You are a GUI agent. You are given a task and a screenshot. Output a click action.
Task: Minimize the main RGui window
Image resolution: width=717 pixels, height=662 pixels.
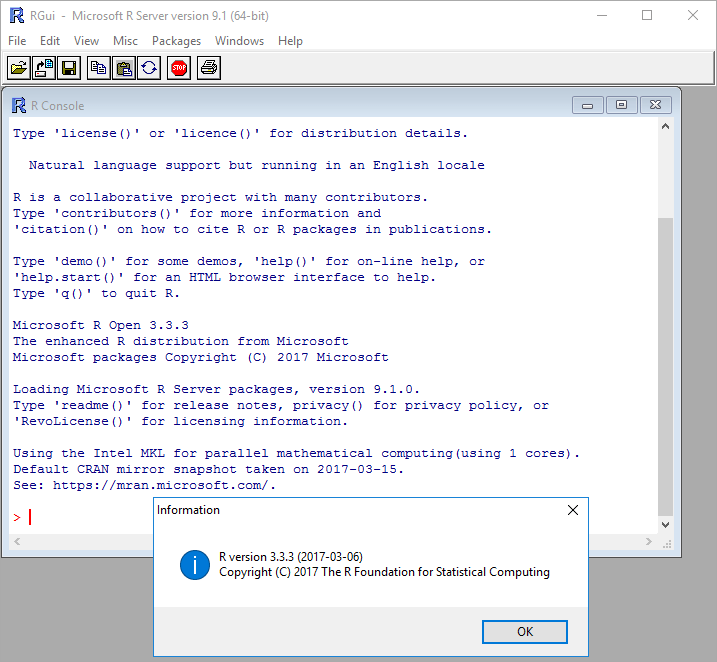602,16
